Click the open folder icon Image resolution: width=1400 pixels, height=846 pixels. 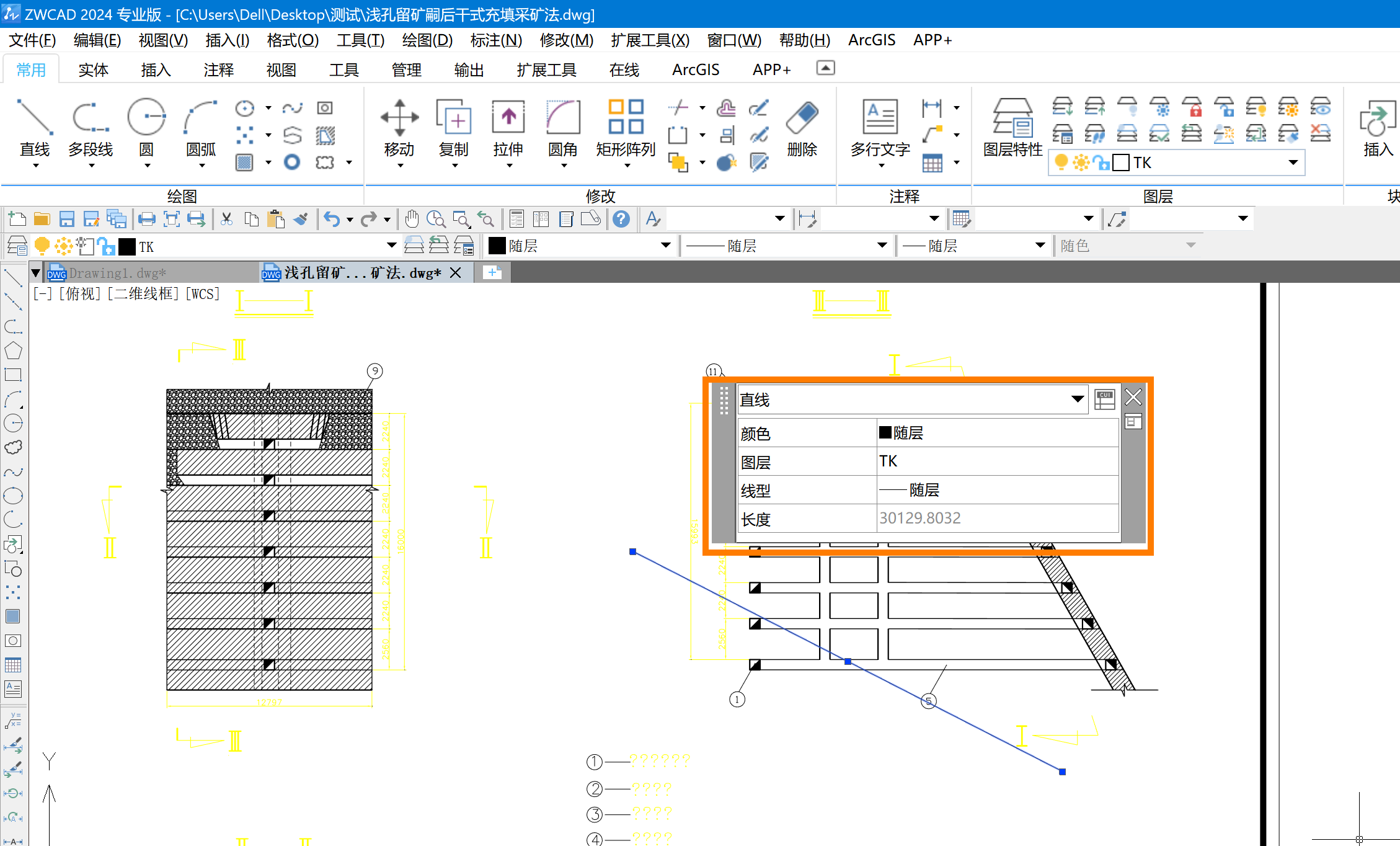(42, 219)
